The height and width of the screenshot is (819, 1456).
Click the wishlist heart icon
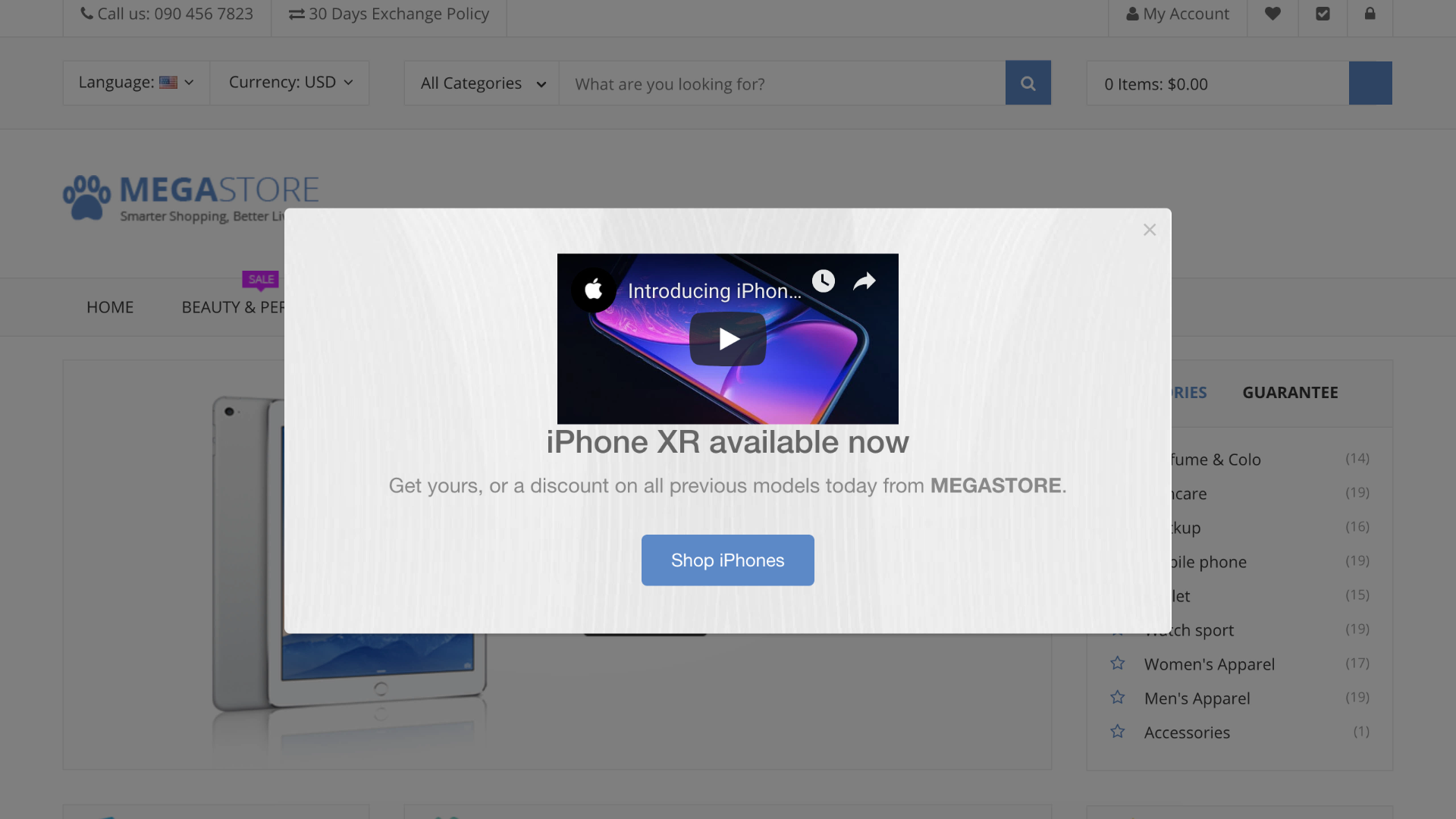coord(1273,13)
